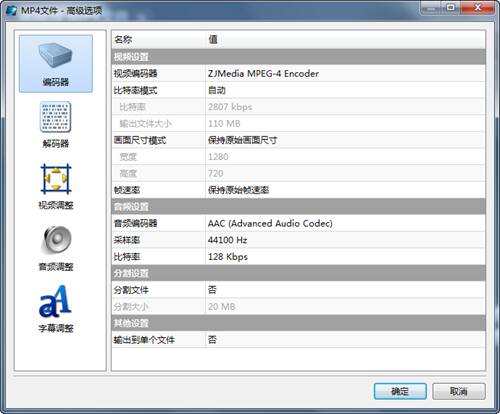Change 音频编码器 value AAC codec
This screenshot has height=414, width=500.
click(x=345, y=223)
